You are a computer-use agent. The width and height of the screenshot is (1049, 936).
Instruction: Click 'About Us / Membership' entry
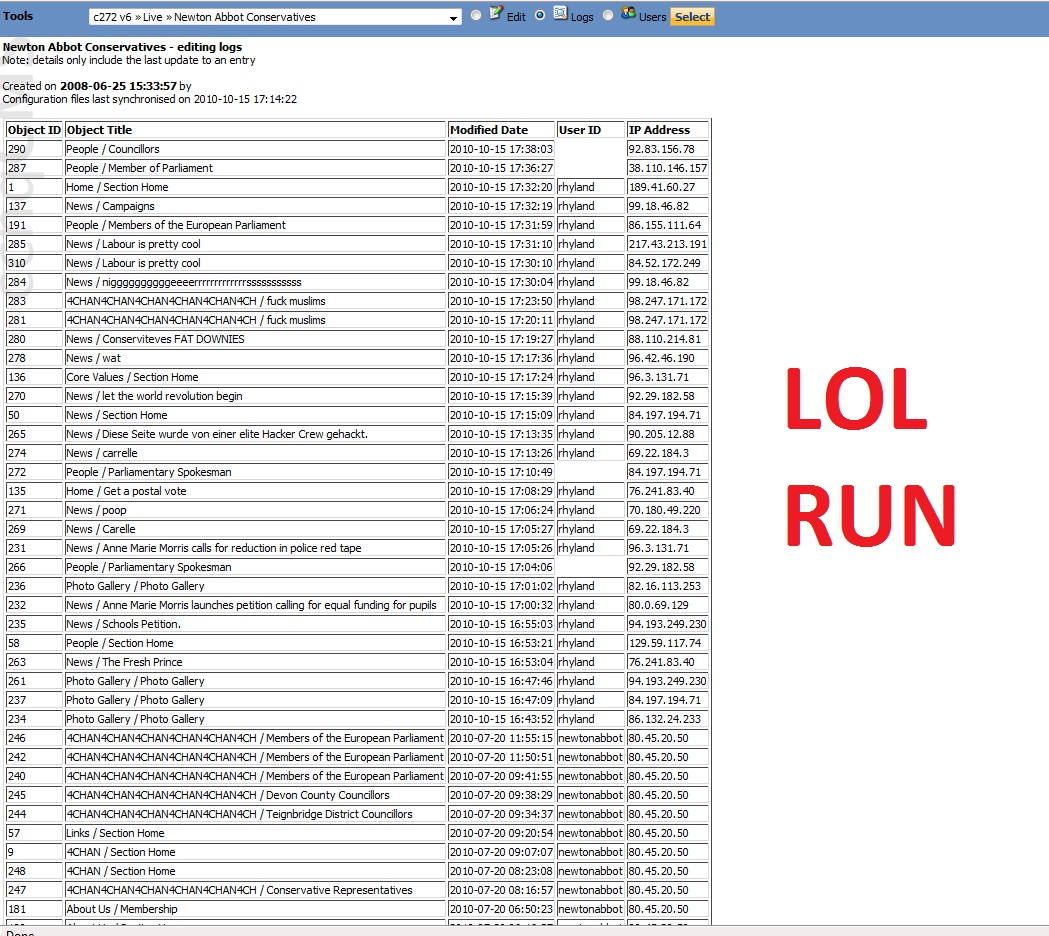click(122, 909)
